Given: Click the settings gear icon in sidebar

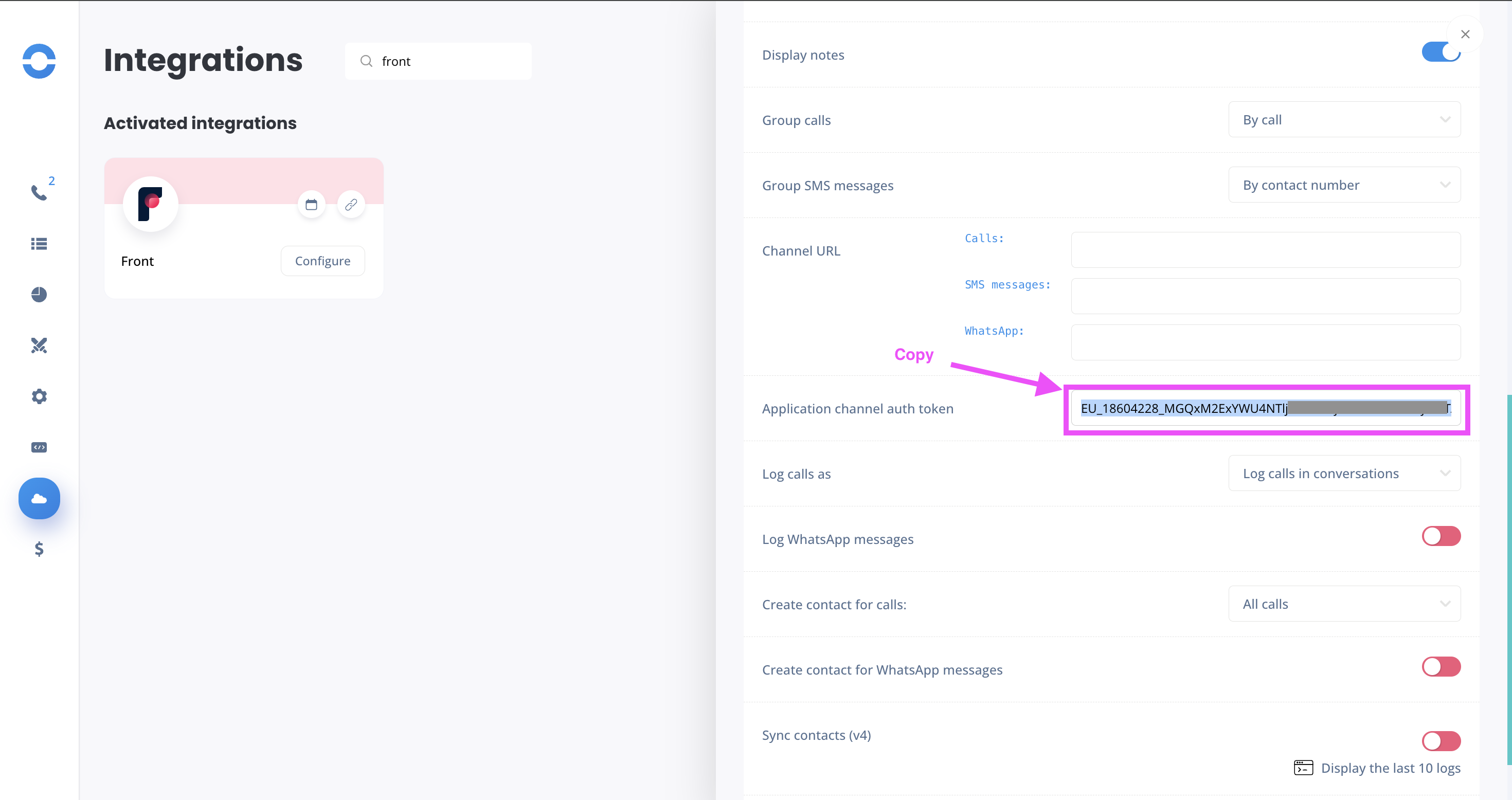Looking at the screenshot, I should tap(38, 396).
